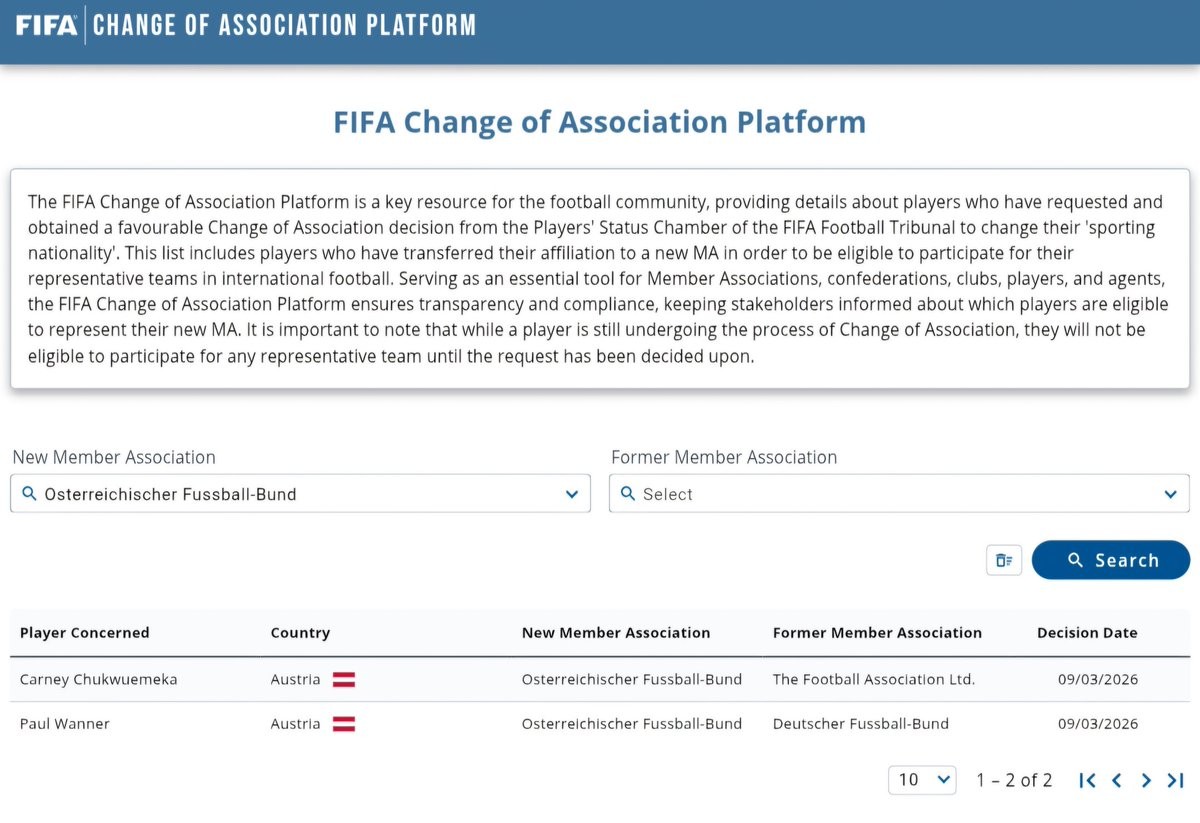Click the Former Member Association column header
The height and width of the screenshot is (823, 1200).
point(877,633)
